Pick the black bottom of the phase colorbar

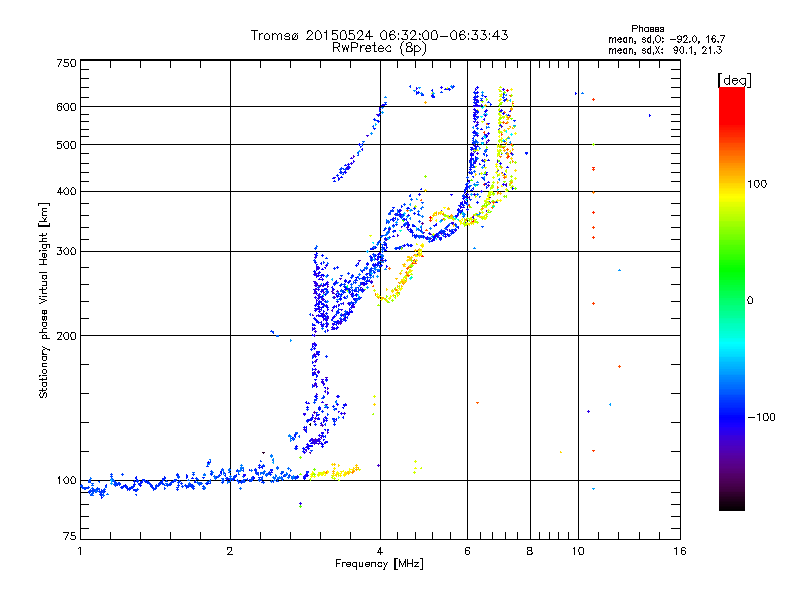coord(732,503)
